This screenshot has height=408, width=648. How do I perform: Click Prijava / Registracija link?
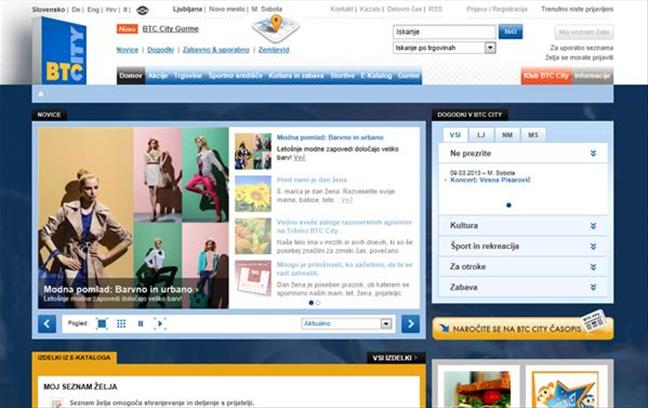497,9
